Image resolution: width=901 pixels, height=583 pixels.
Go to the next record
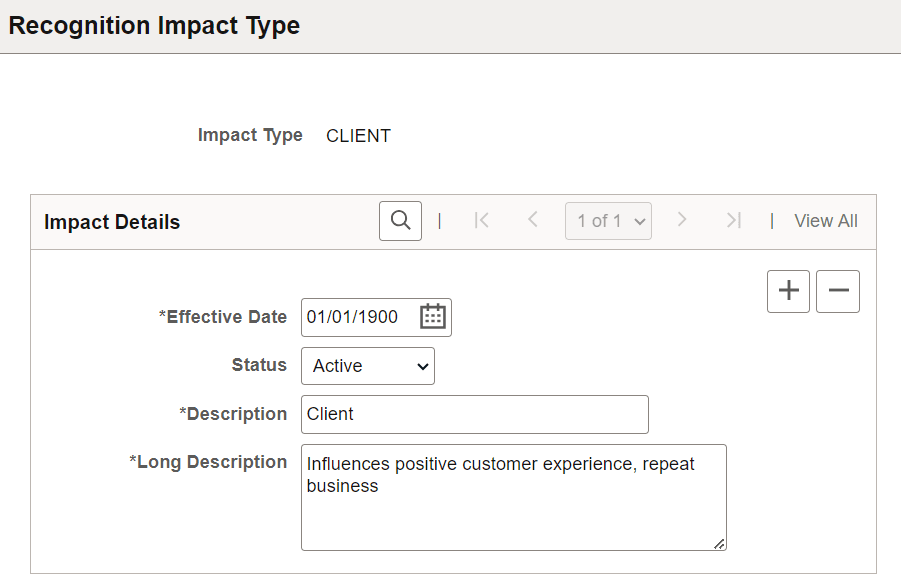tap(682, 220)
